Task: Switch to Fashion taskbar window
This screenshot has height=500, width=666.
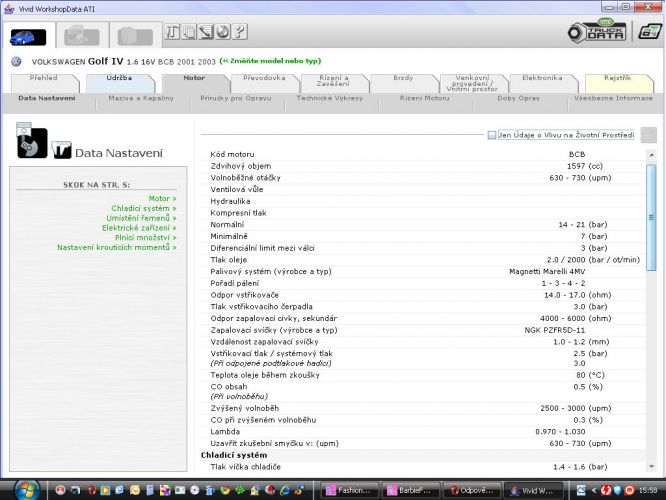Action: 350,490
